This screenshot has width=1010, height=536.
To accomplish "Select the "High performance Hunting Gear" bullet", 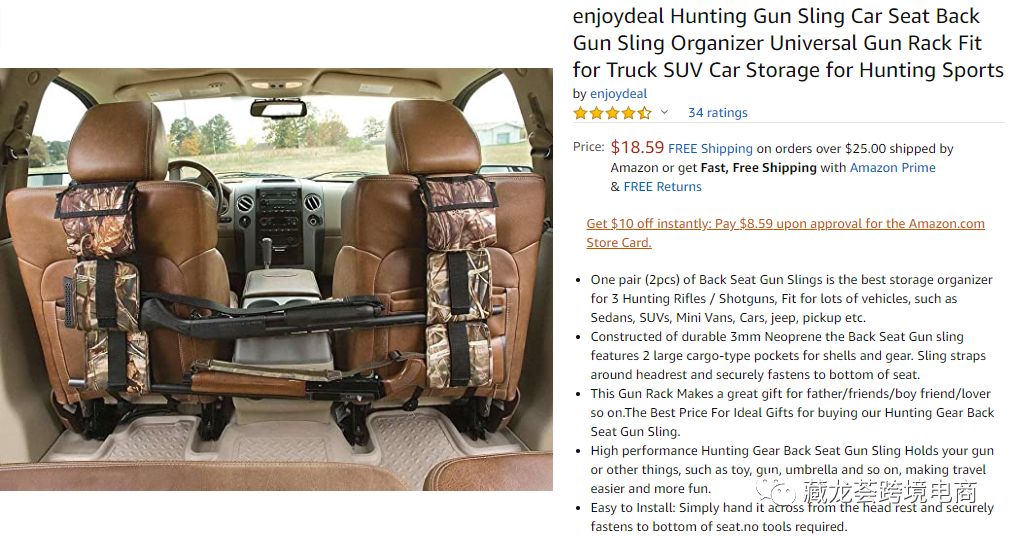I will (x=791, y=470).
